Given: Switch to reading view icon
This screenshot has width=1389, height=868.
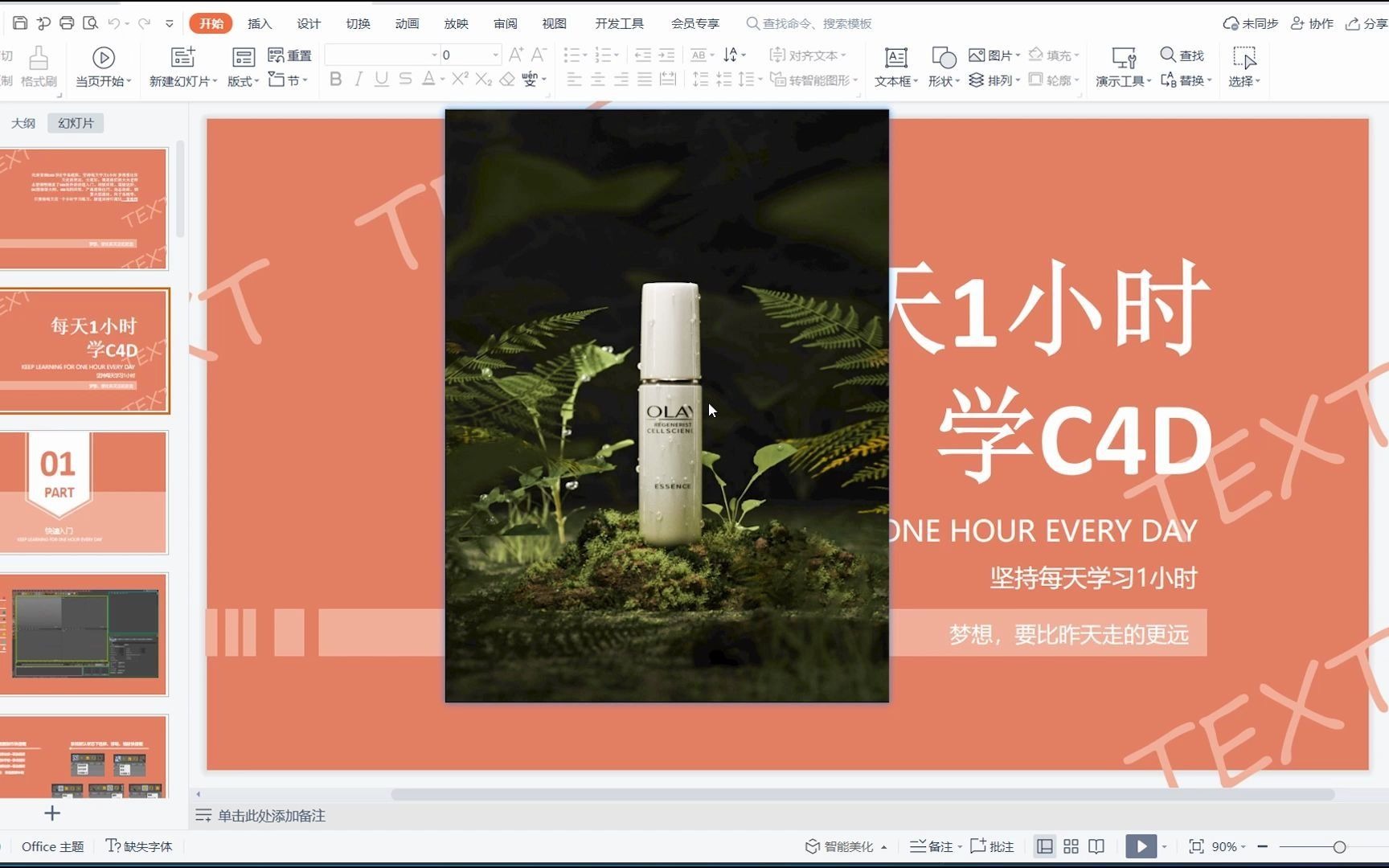Looking at the screenshot, I should [1096, 846].
